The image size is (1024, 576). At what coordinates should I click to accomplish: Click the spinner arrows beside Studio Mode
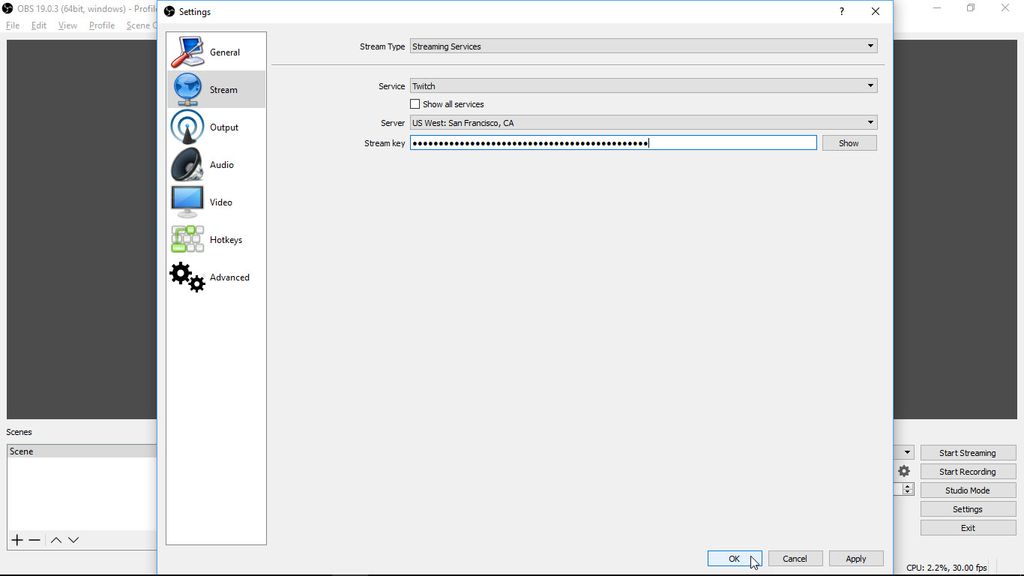908,489
